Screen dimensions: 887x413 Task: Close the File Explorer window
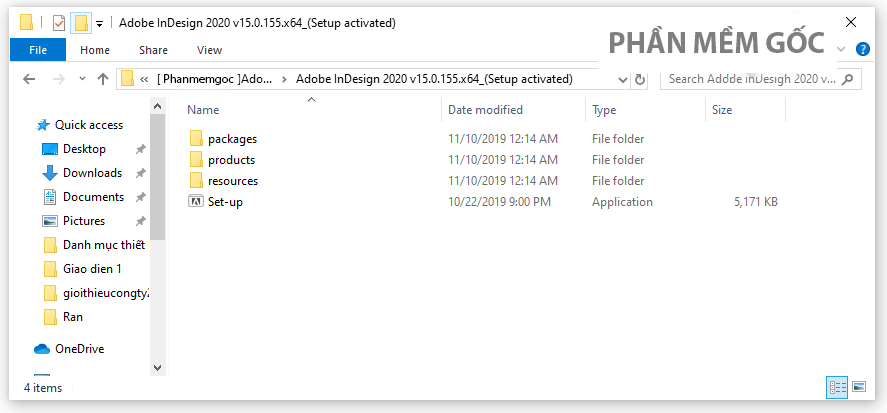[x=850, y=23]
